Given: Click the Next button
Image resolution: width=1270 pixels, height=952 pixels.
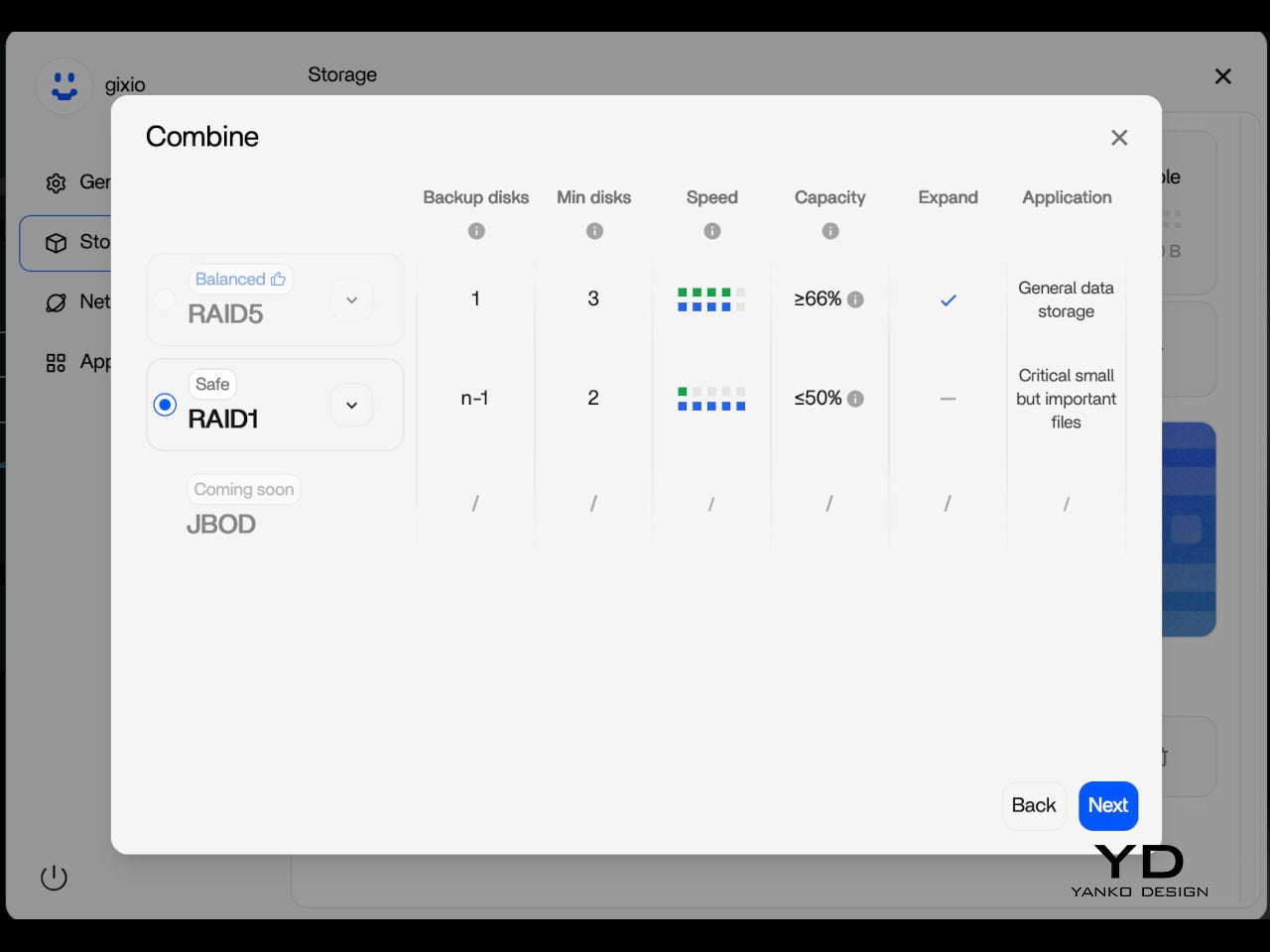Looking at the screenshot, I should [1108, 805].
